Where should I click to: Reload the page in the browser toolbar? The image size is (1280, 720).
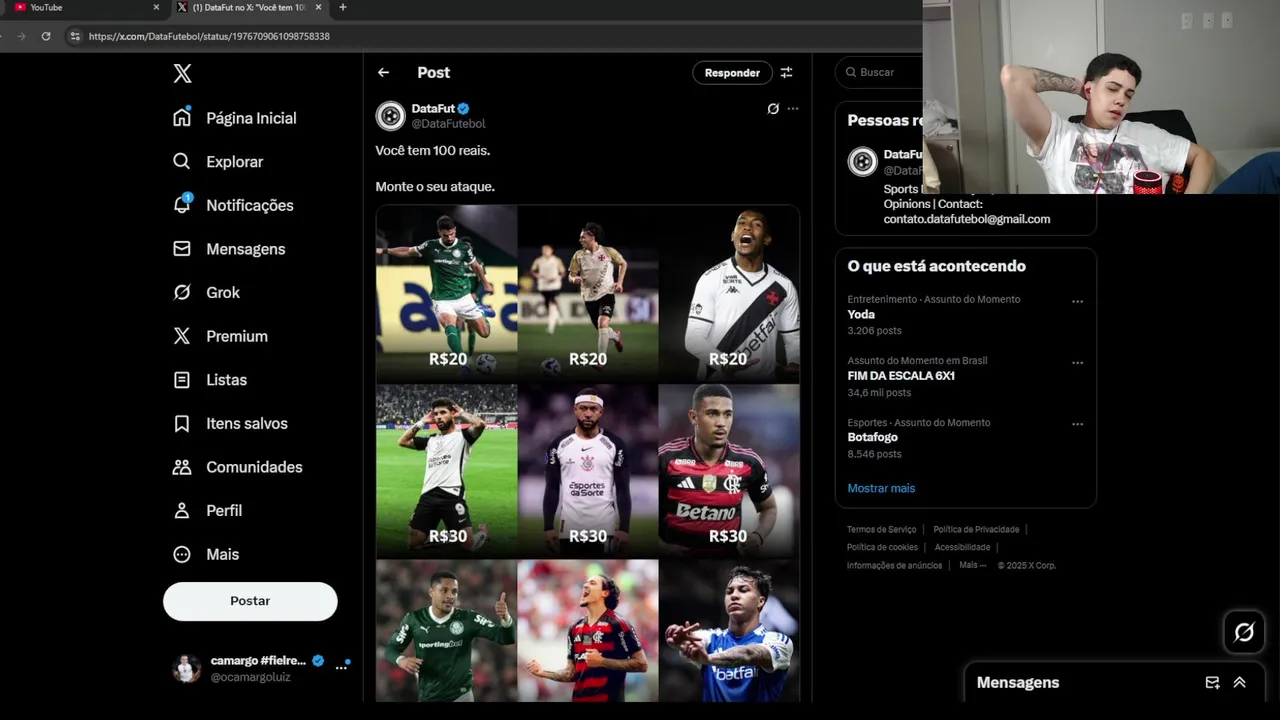46,36
